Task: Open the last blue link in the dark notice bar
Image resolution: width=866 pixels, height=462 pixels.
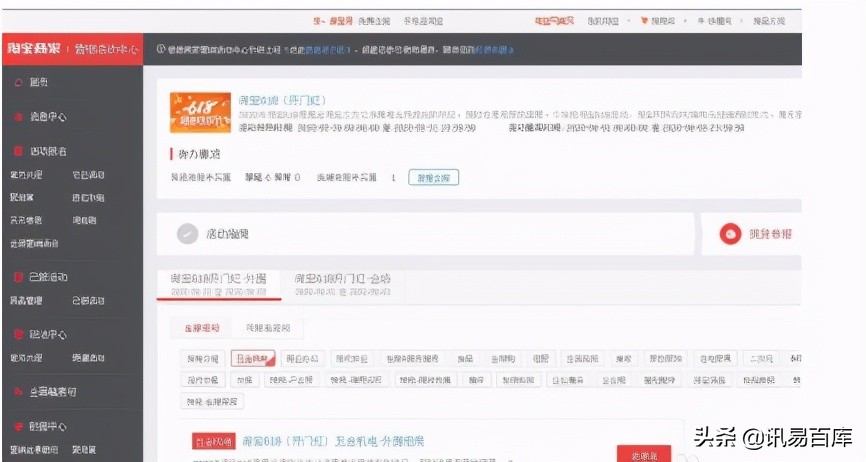Action: (494, 50)
